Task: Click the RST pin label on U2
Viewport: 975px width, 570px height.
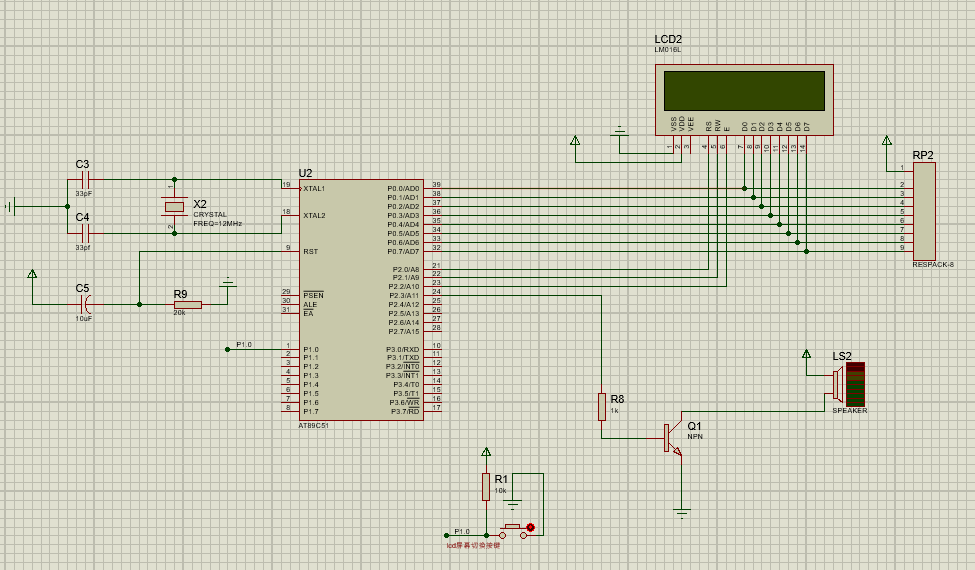Action: (x=310, y=252)
